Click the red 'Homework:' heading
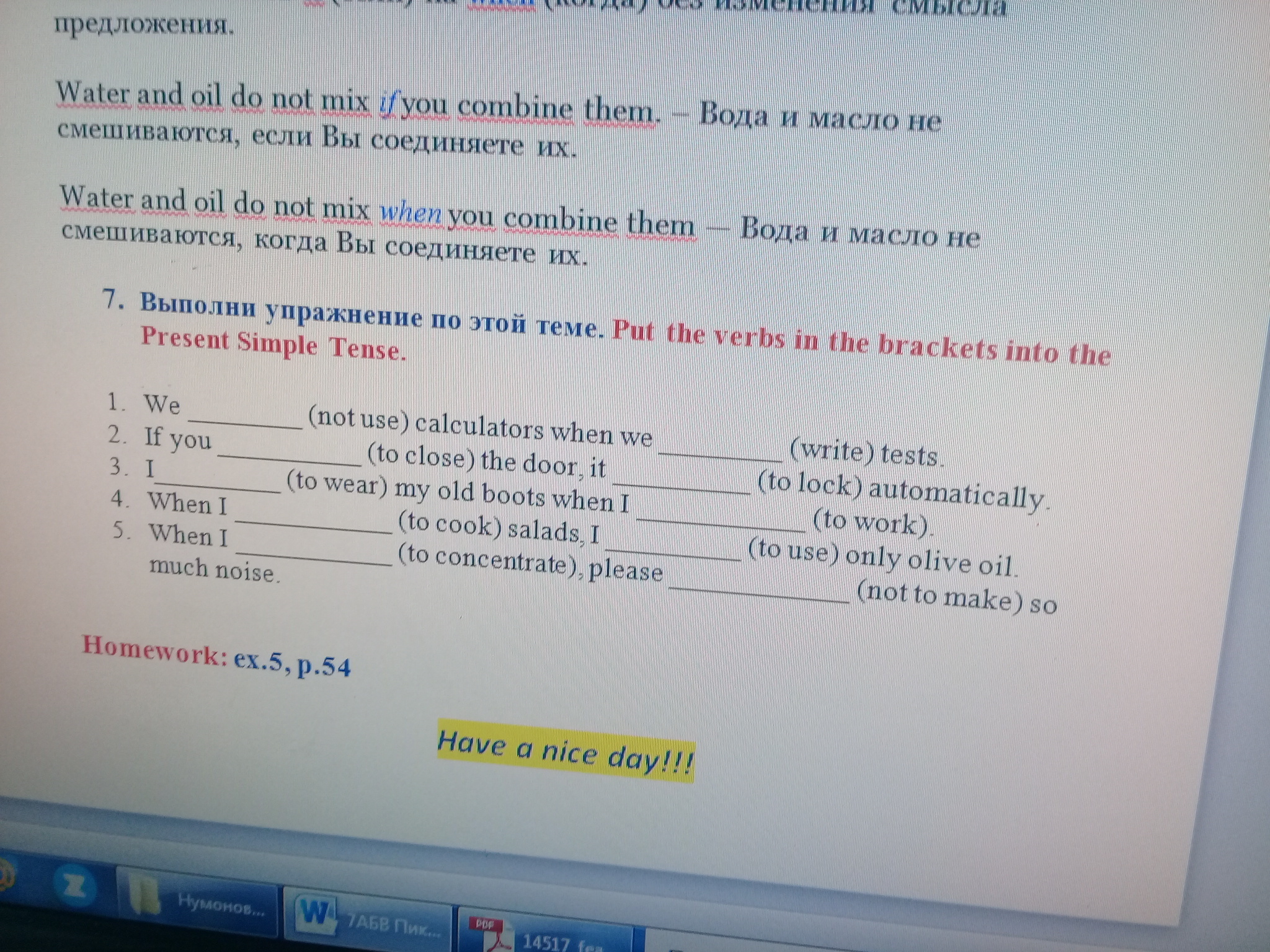 154,650
